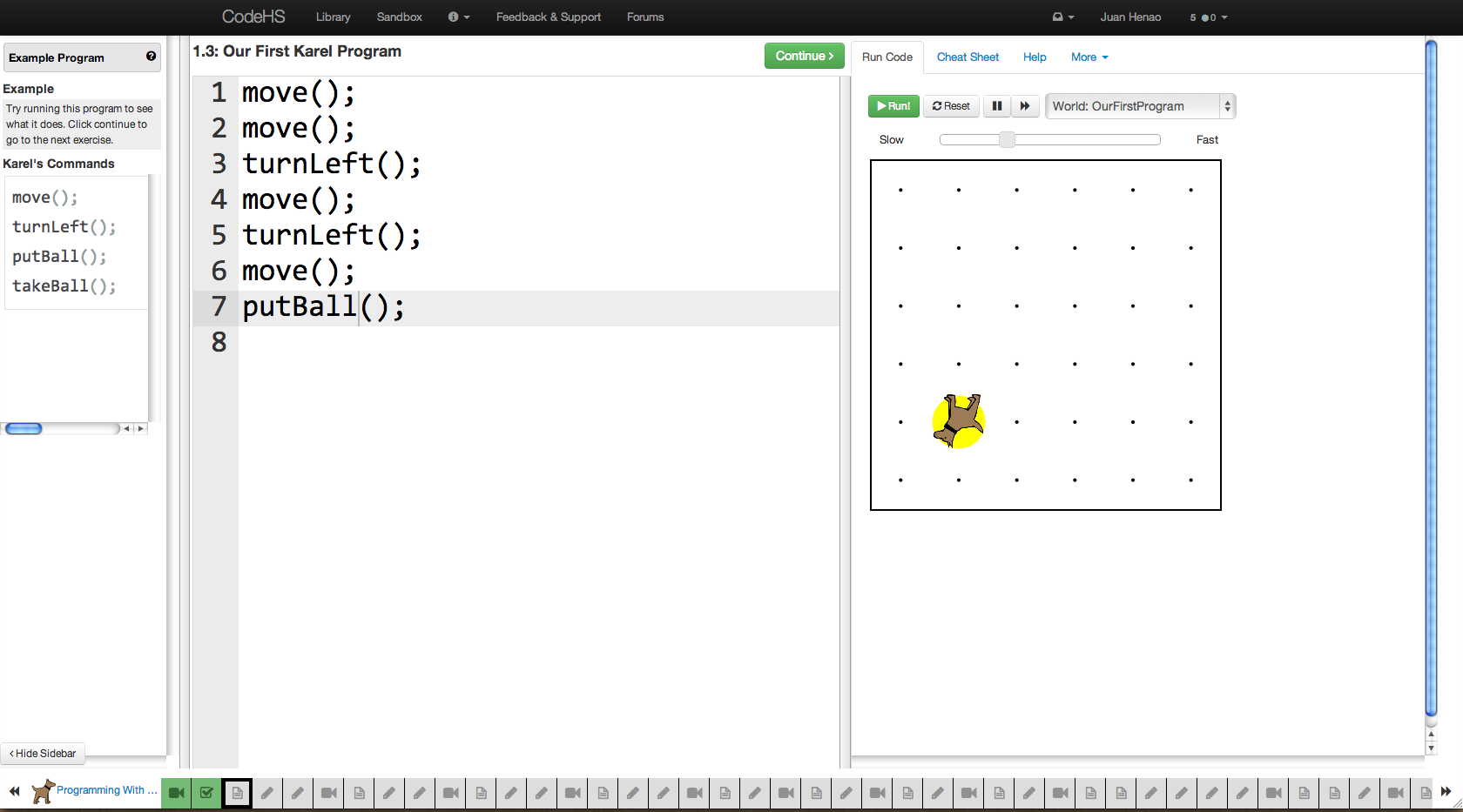Screen dimensions: 1463x812
Task: Click the right panel vertical scrollbar
Action: tap(1431, 379)
